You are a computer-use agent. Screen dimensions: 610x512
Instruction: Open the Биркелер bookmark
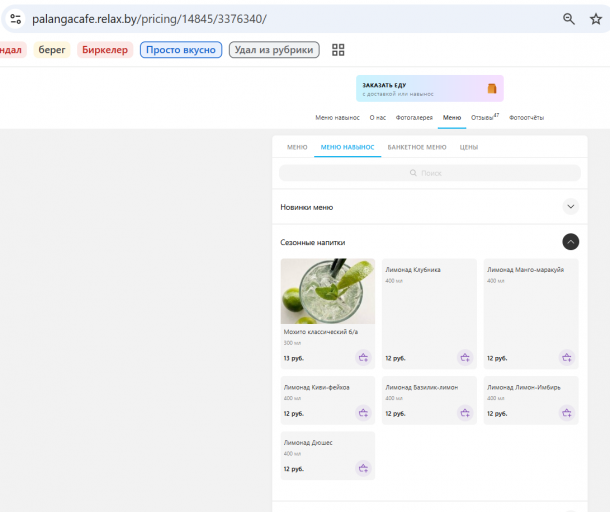click(x=105, y=50)
